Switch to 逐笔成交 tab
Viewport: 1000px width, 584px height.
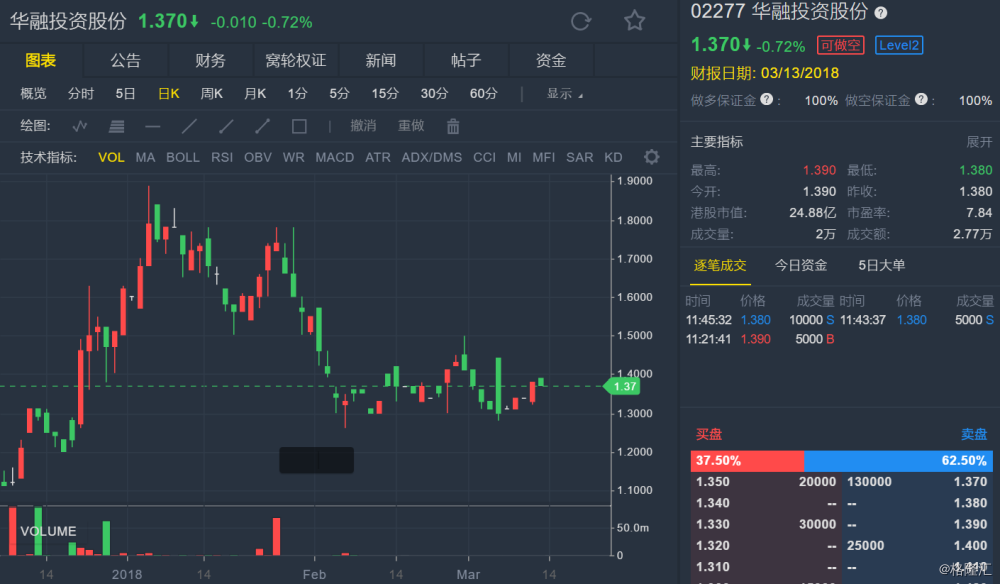720,265
